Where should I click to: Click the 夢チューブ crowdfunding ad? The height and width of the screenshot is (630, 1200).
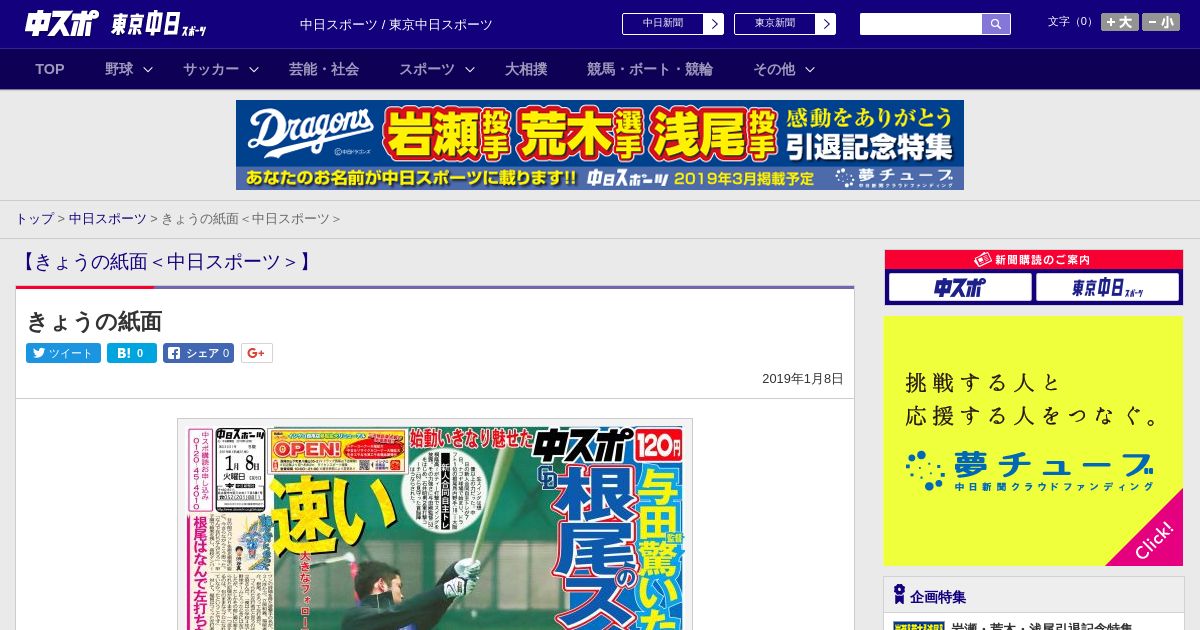pyautogui.click(x=1033, y=441)
